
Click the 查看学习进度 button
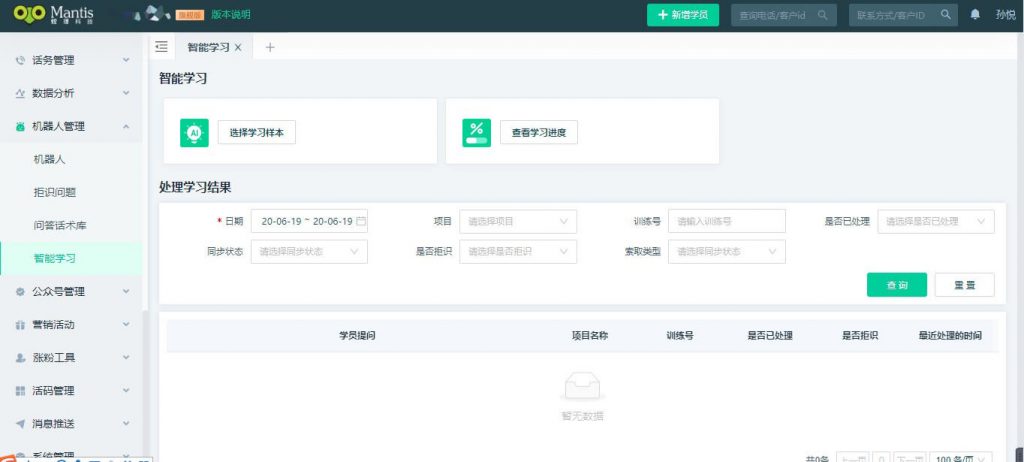coord(539,132)
